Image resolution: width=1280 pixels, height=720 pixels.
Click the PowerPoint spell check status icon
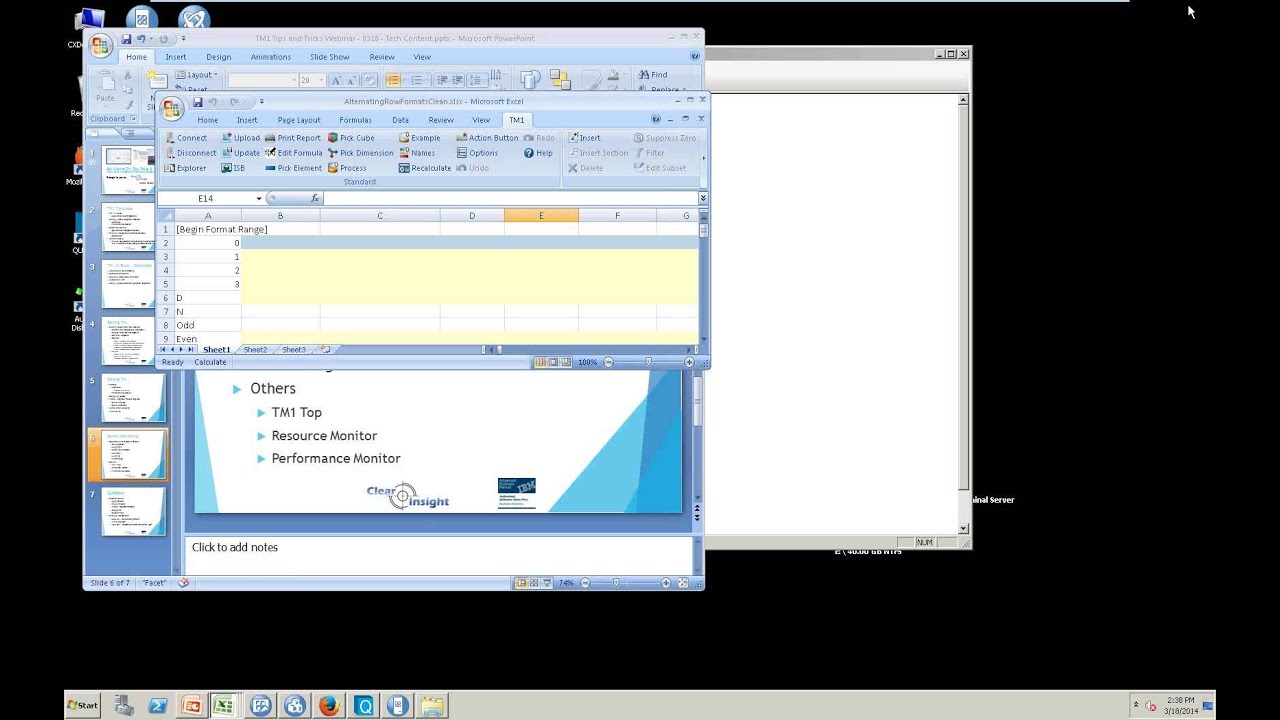[x=183, y=583]
